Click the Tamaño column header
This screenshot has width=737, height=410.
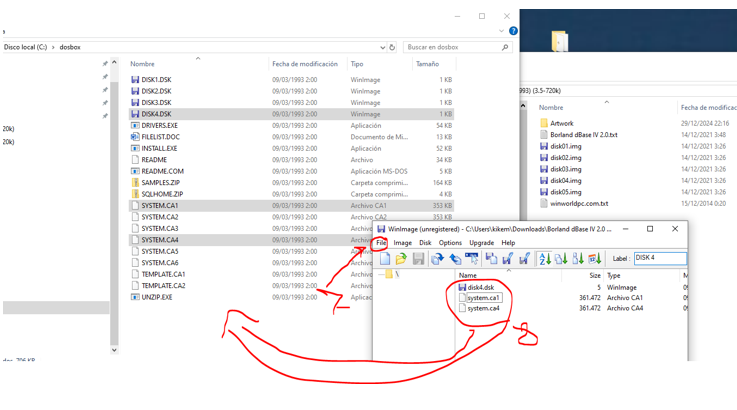tap(427, 64)
